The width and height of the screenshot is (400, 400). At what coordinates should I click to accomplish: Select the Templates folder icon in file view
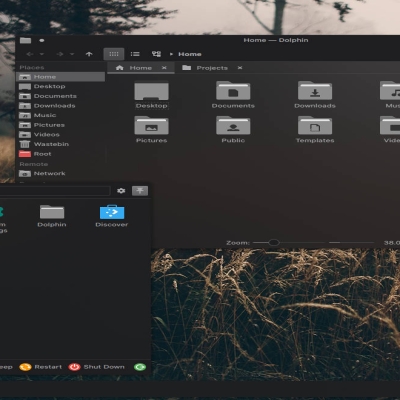(315, 125)
